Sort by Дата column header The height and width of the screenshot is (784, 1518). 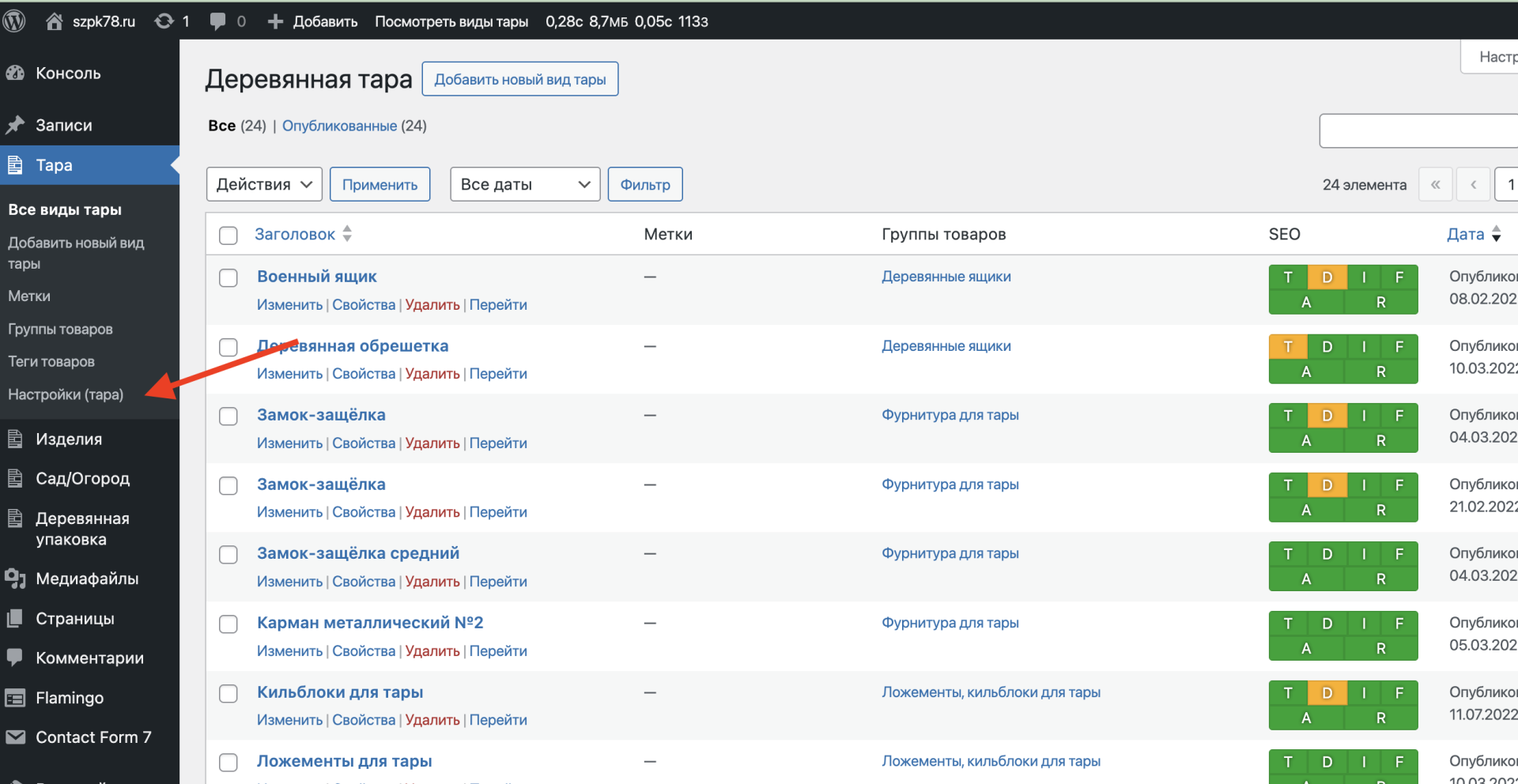[x=1474, y=234]
